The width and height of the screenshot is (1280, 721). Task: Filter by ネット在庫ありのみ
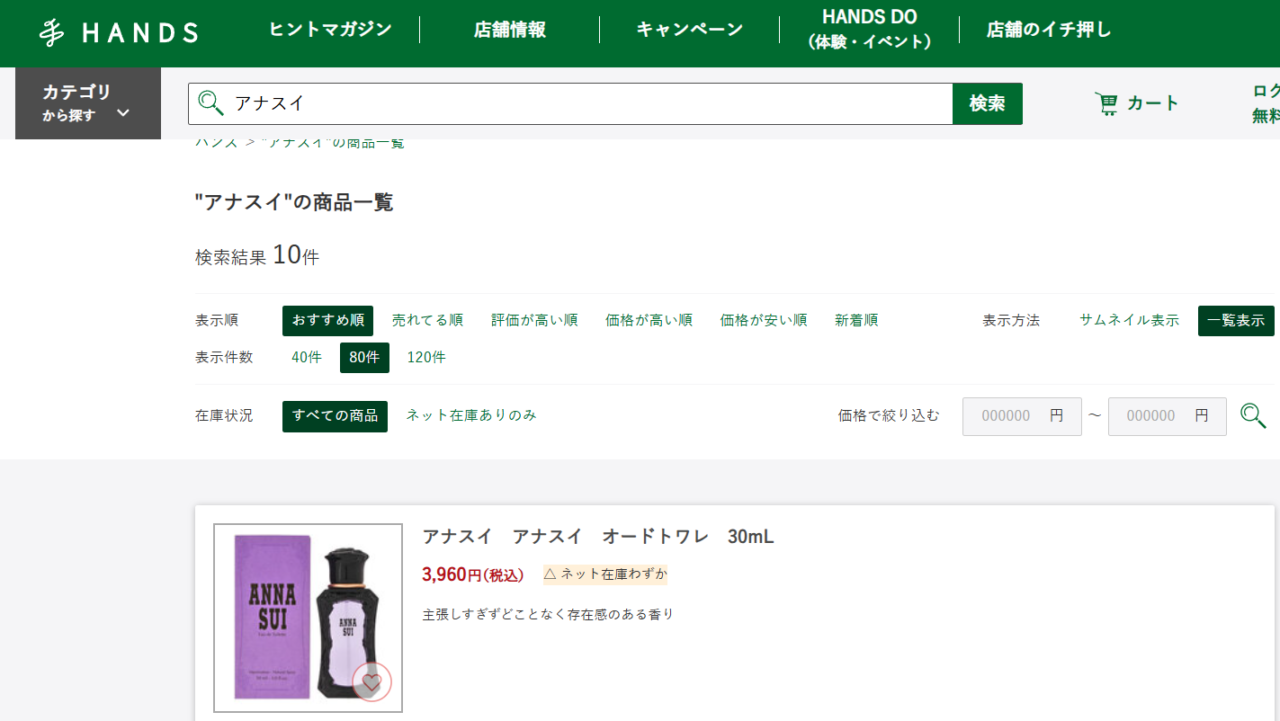click(471, 415)
